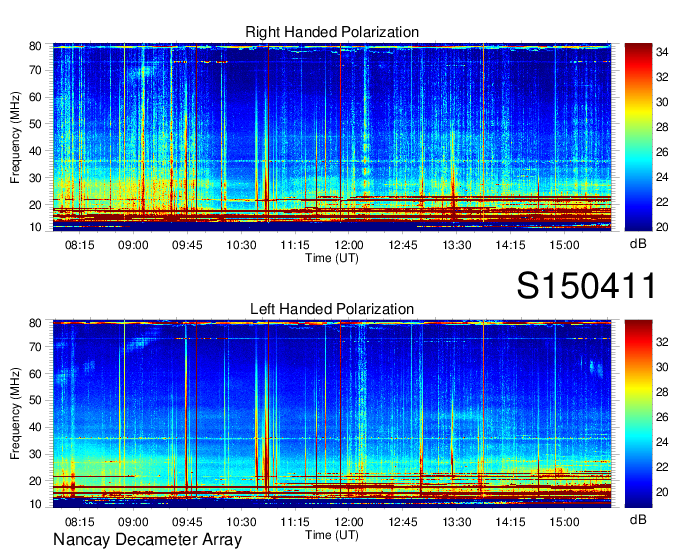Click 'Frequency (MHz)' axis label of Right Handed plot
This screenshot has height=552, width=680.
tap(15, 137)
